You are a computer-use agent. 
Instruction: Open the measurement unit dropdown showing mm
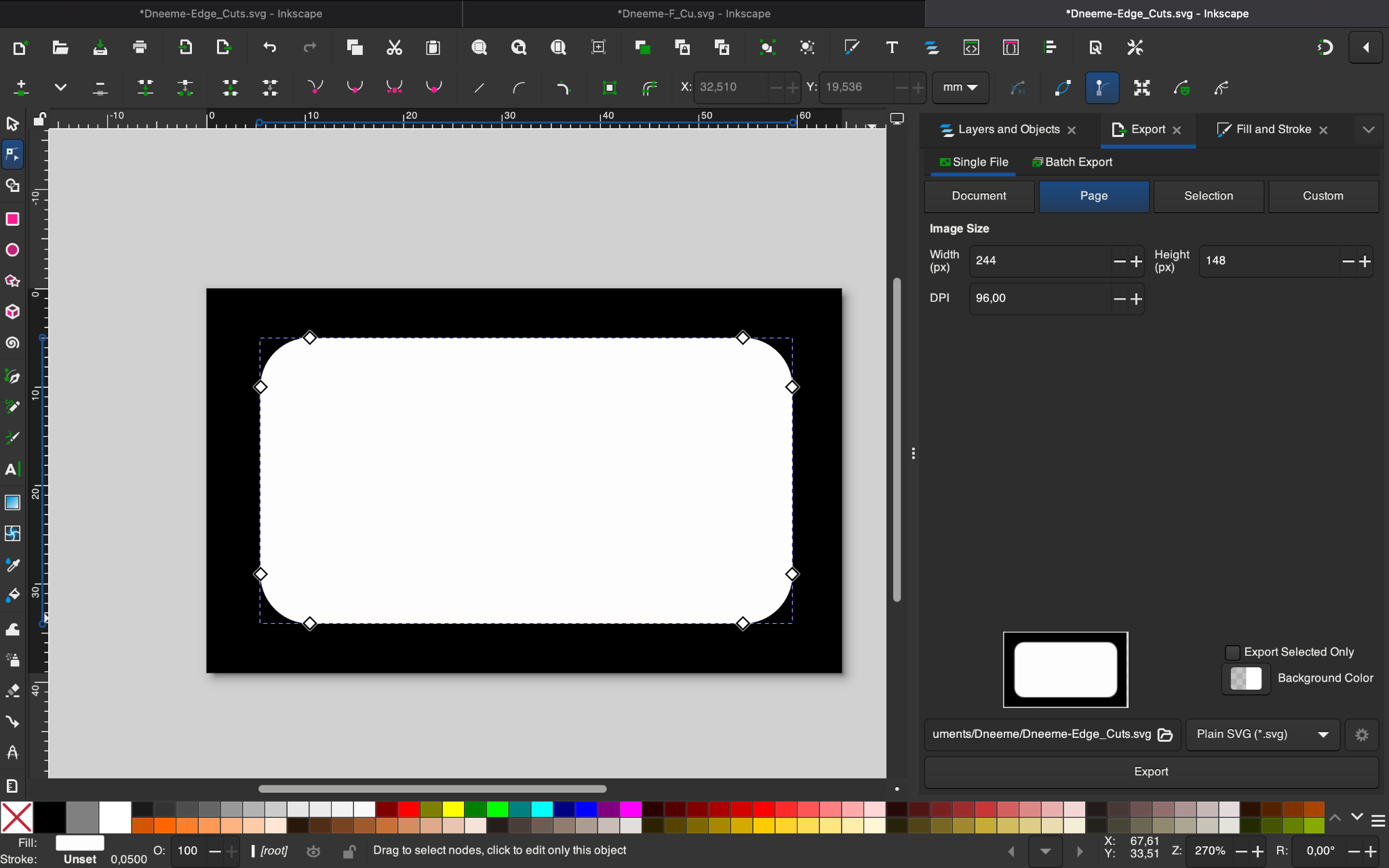pyautogui.click(x=960, y=87)
